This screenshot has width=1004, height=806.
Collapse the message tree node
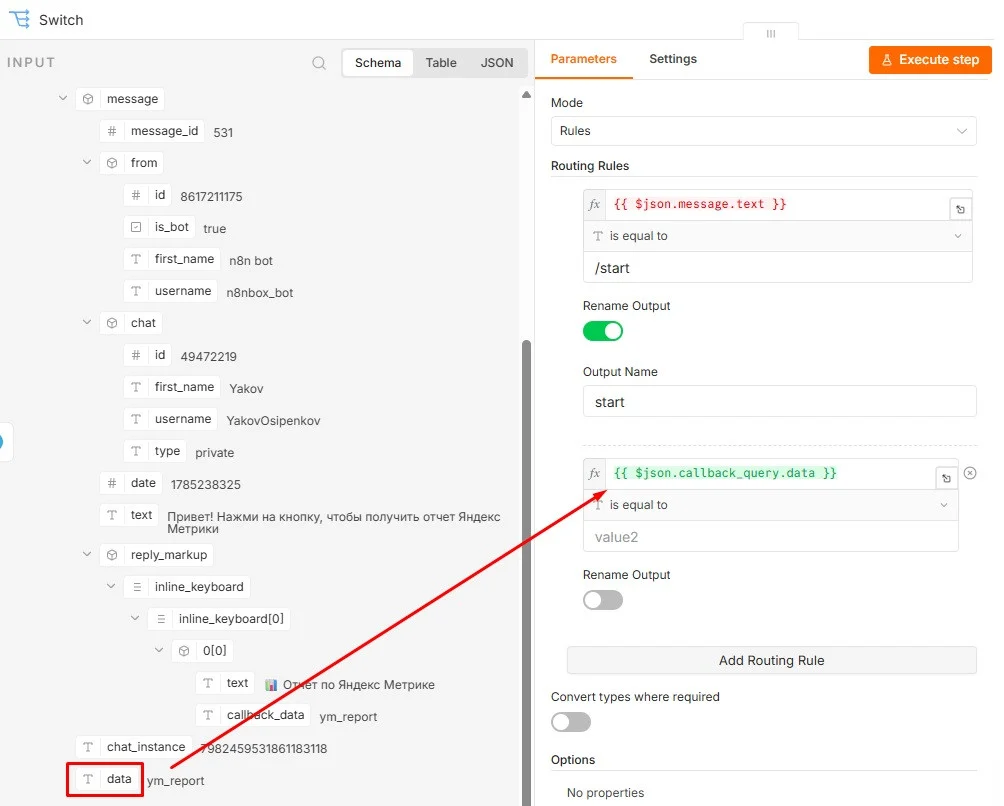[x=63, y=98]
